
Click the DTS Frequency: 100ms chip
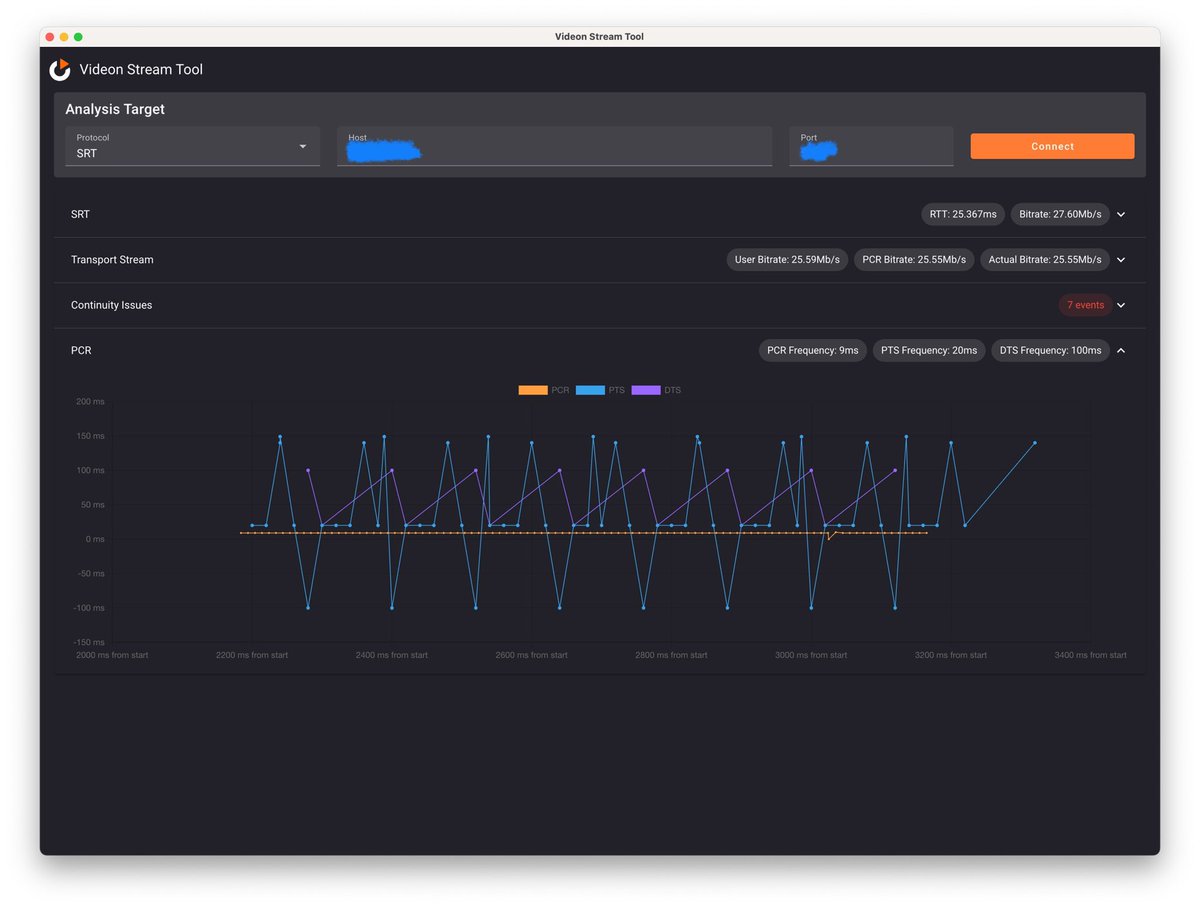(x=1050, y=351)
